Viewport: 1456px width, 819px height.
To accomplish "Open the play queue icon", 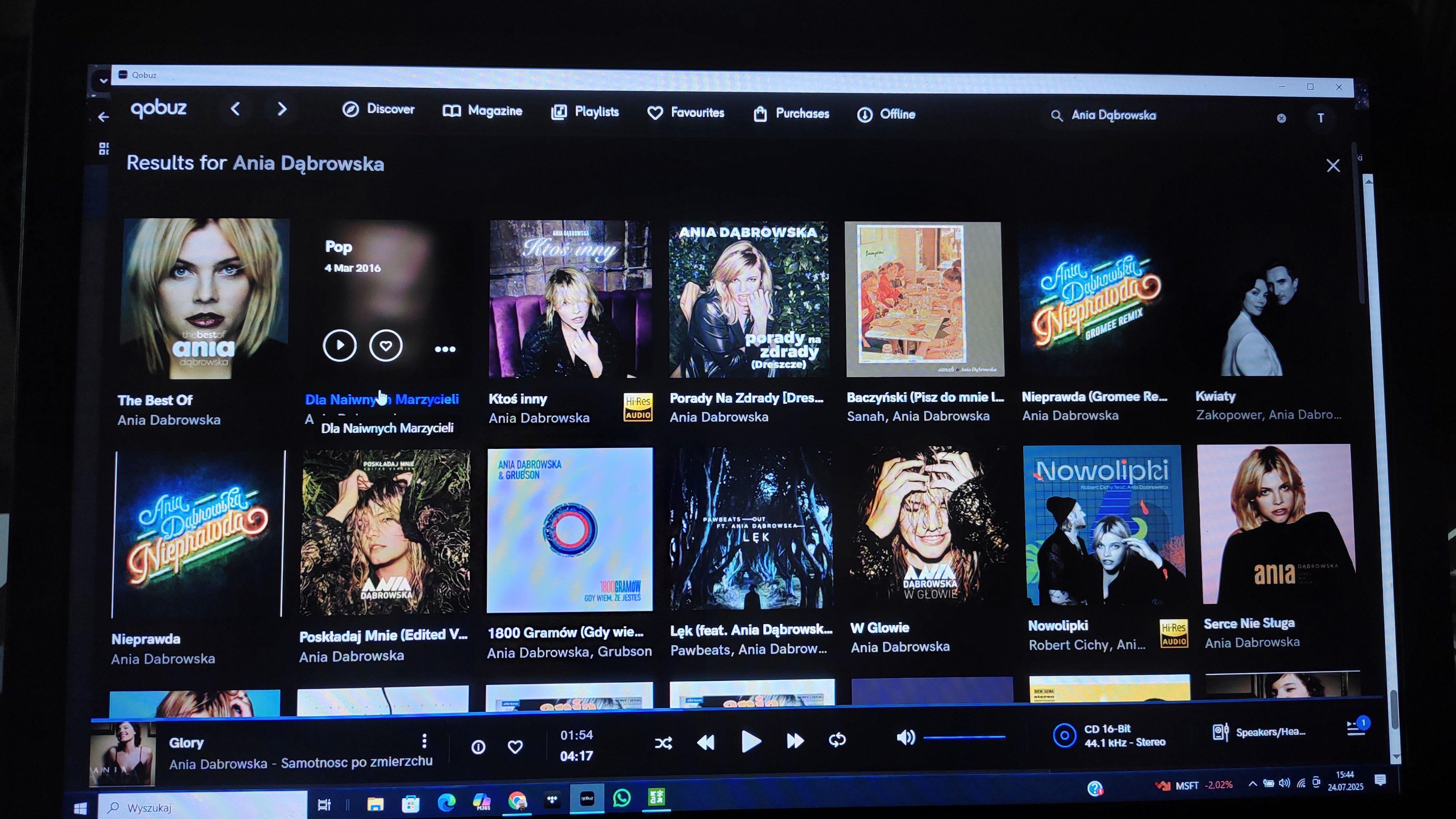I will tap(1356, 728).
